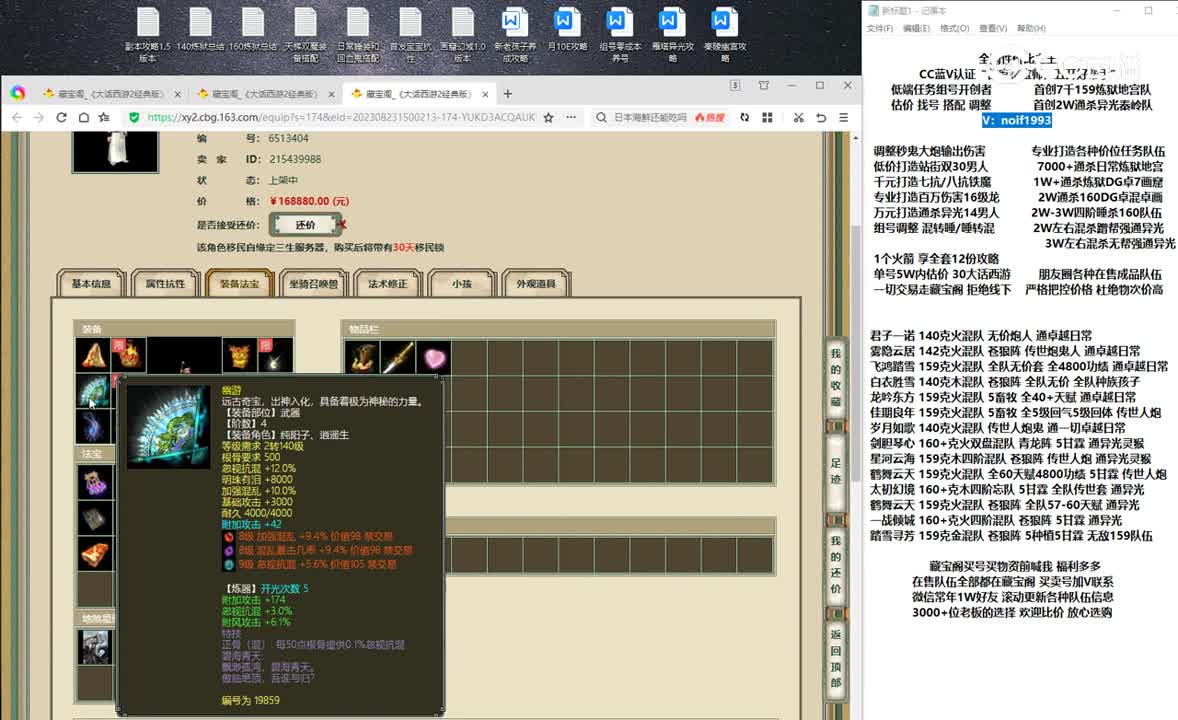Open the 160炼狱总结 desktop file
The height and width of the screenshot is (720, 1178).
tap(252, 30)
